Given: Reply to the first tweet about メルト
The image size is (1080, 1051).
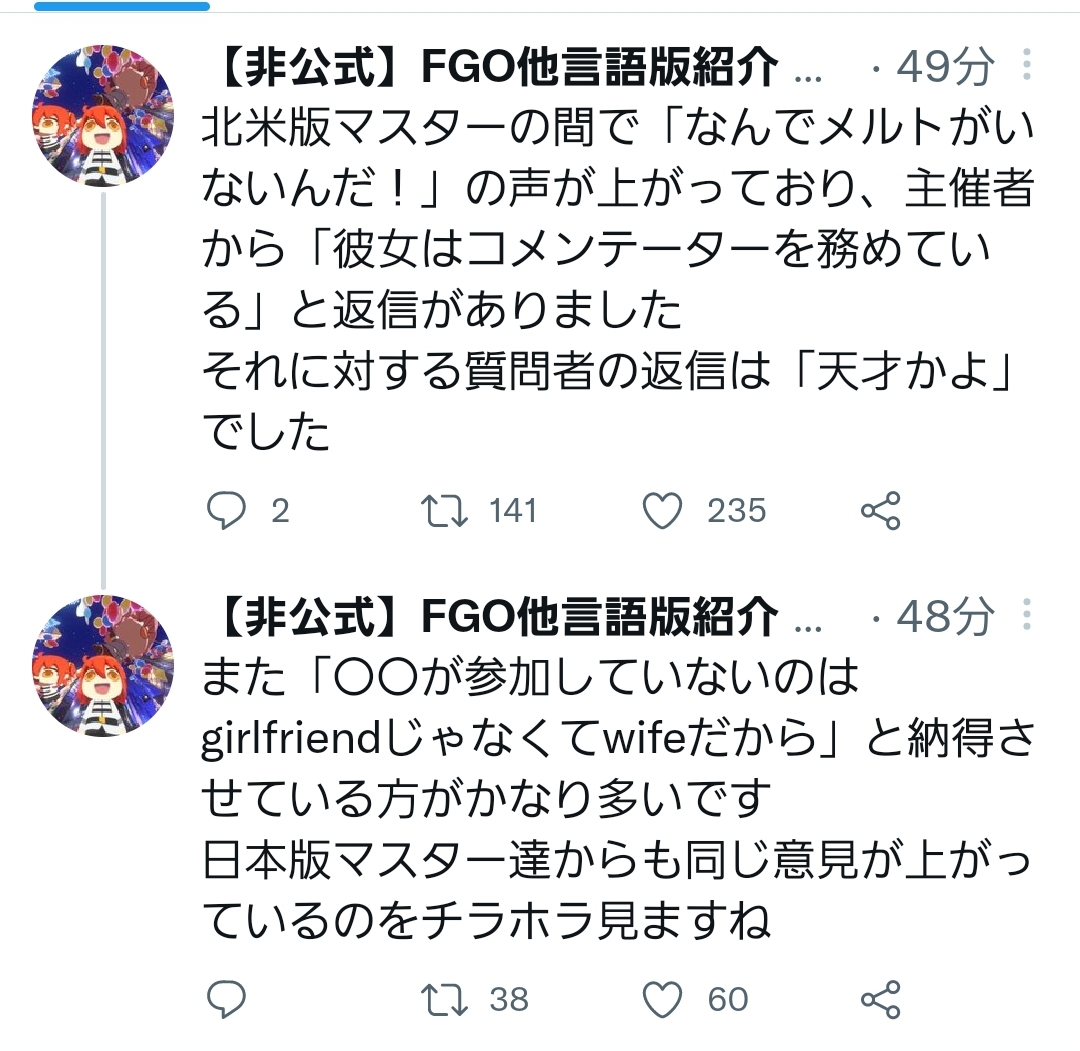Looking at the screenshot, I should point(226,511).
